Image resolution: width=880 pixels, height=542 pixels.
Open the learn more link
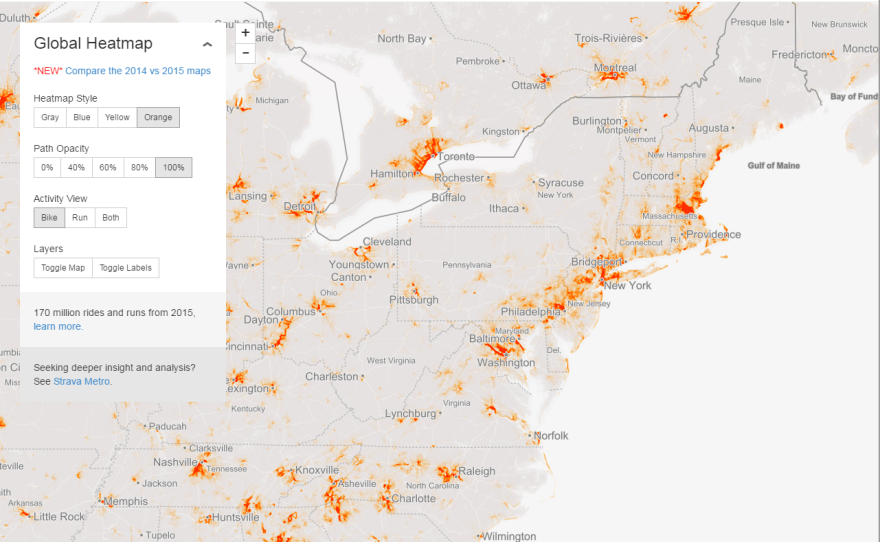pyautogui.click(x=58, y=327)
